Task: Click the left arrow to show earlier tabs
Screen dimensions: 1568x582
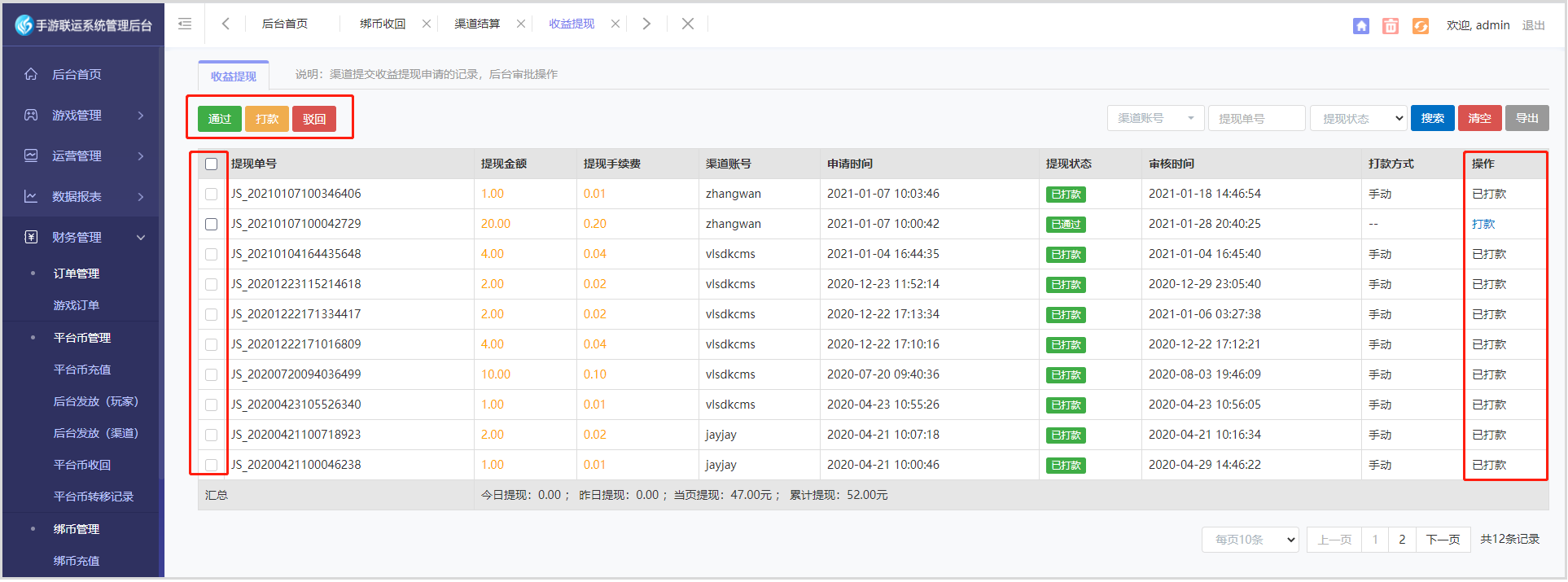Action: click(226, 24)
